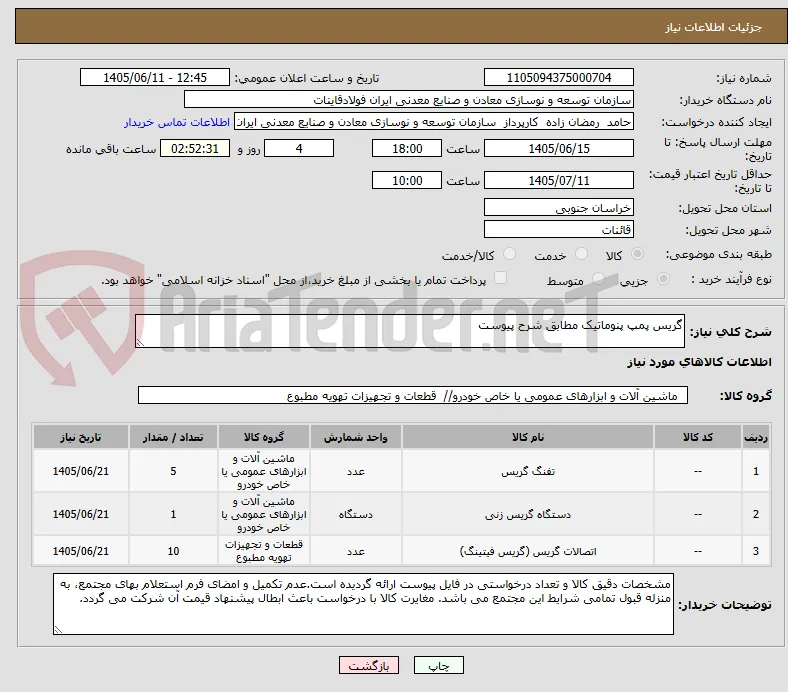This screenshot has height=692, width=788.
Task: Click the price validity date 1405/07/11
Action: point(558,180)
